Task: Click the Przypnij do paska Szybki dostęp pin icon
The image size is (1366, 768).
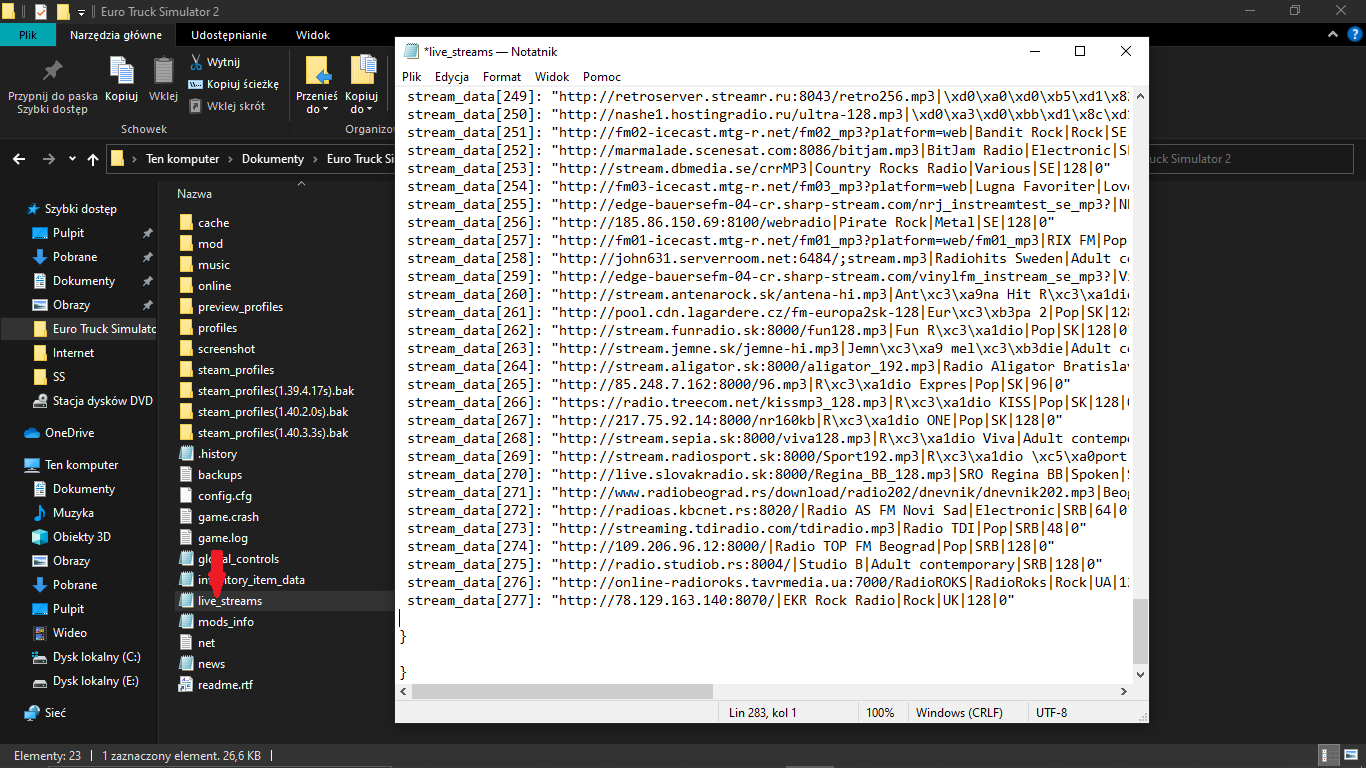Action: click(x=52, y=70)
